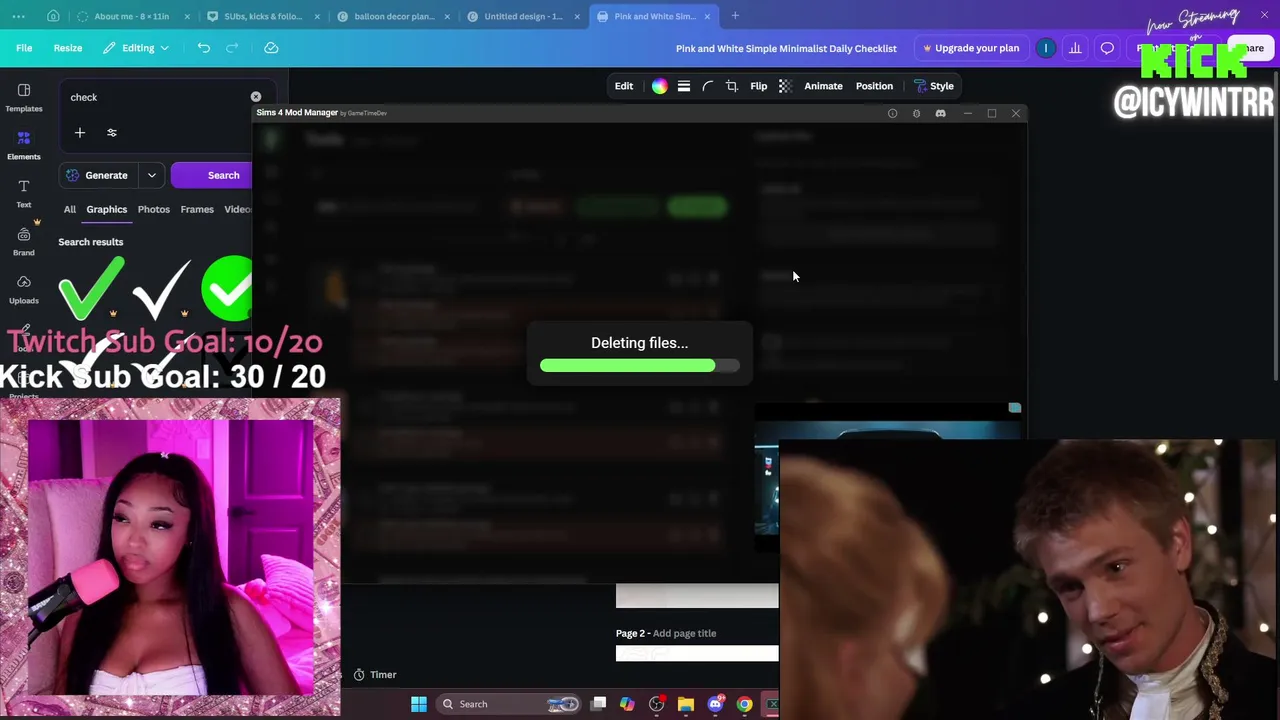Select the 'Pink and White Sim...' tab

click(653, 16)
